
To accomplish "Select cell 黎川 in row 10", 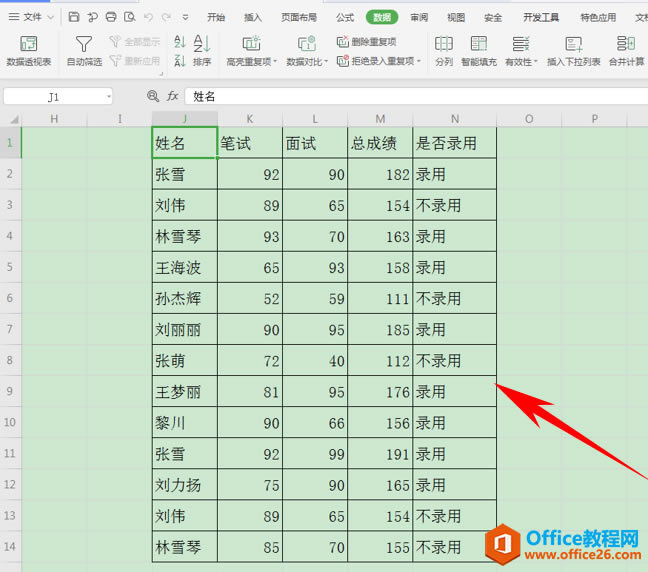I will (x=185, y=422).
